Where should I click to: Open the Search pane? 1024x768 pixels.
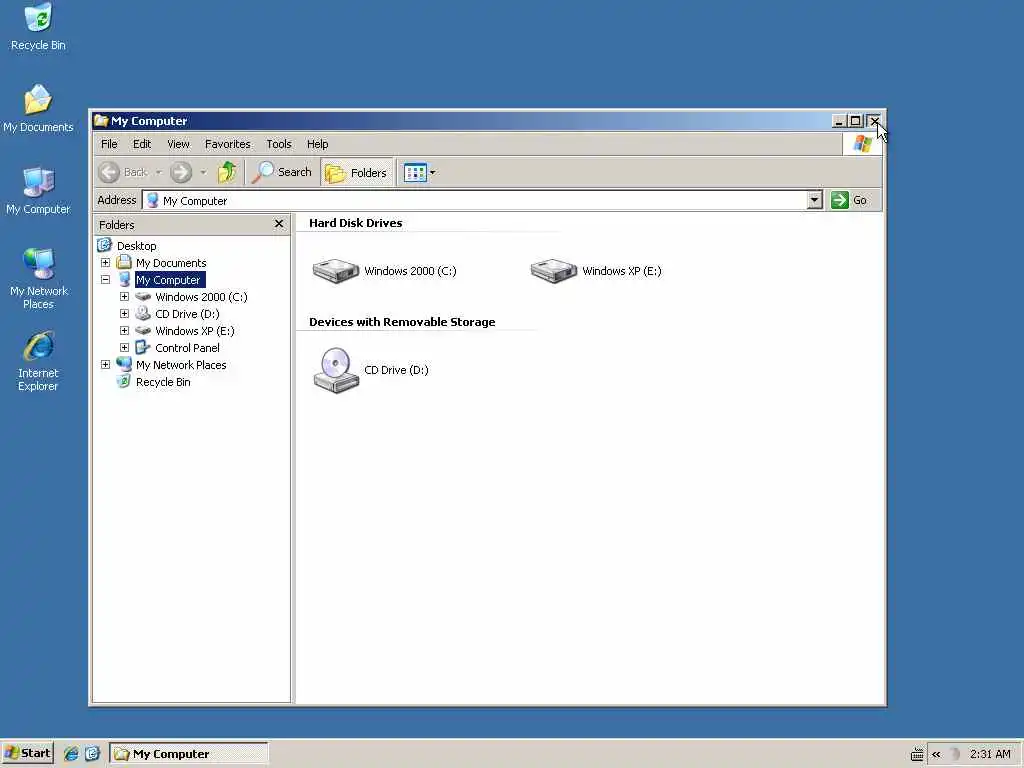(283, 172)
